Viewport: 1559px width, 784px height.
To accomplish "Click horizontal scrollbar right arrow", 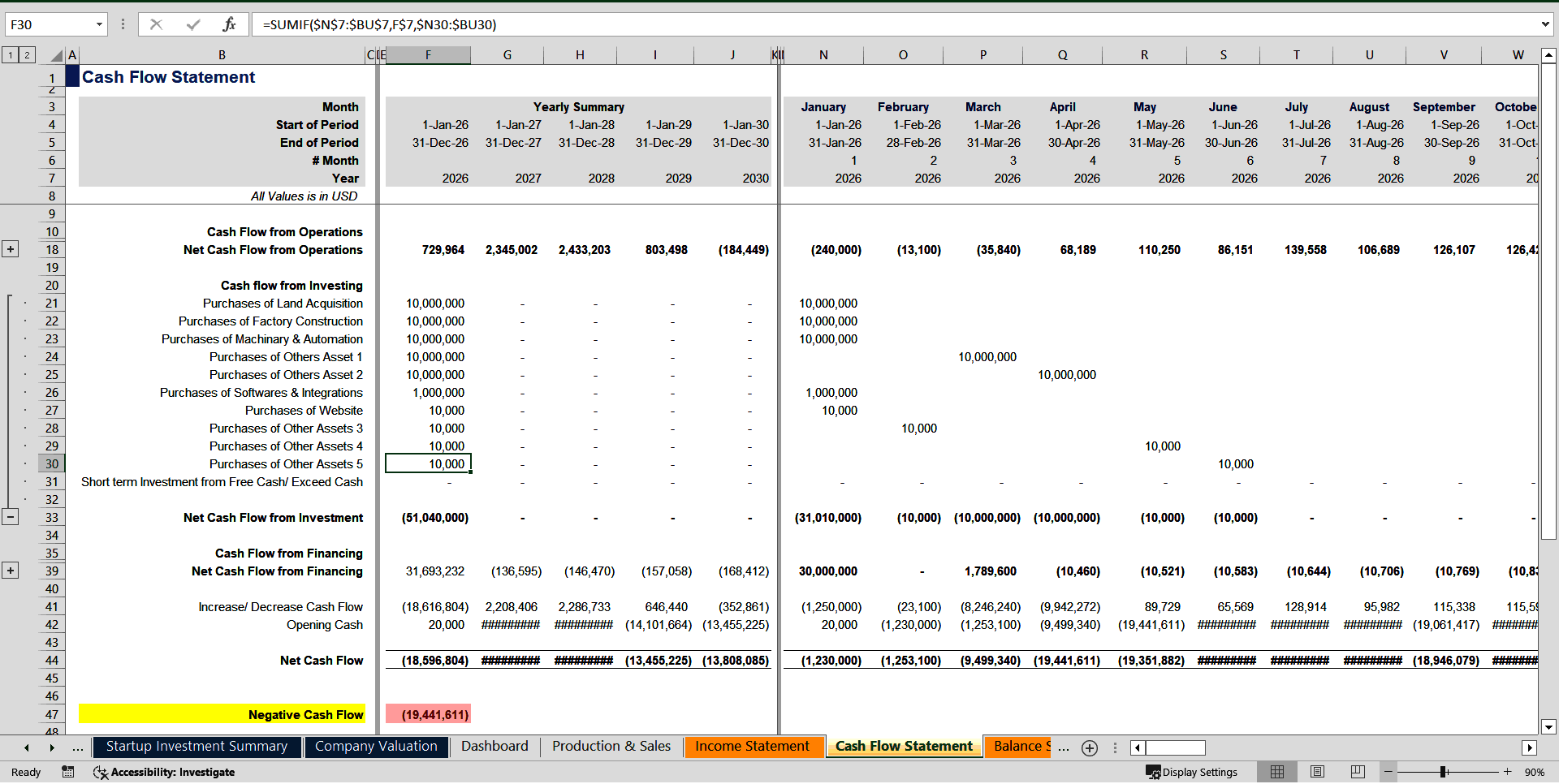I will click(1530, 748).
